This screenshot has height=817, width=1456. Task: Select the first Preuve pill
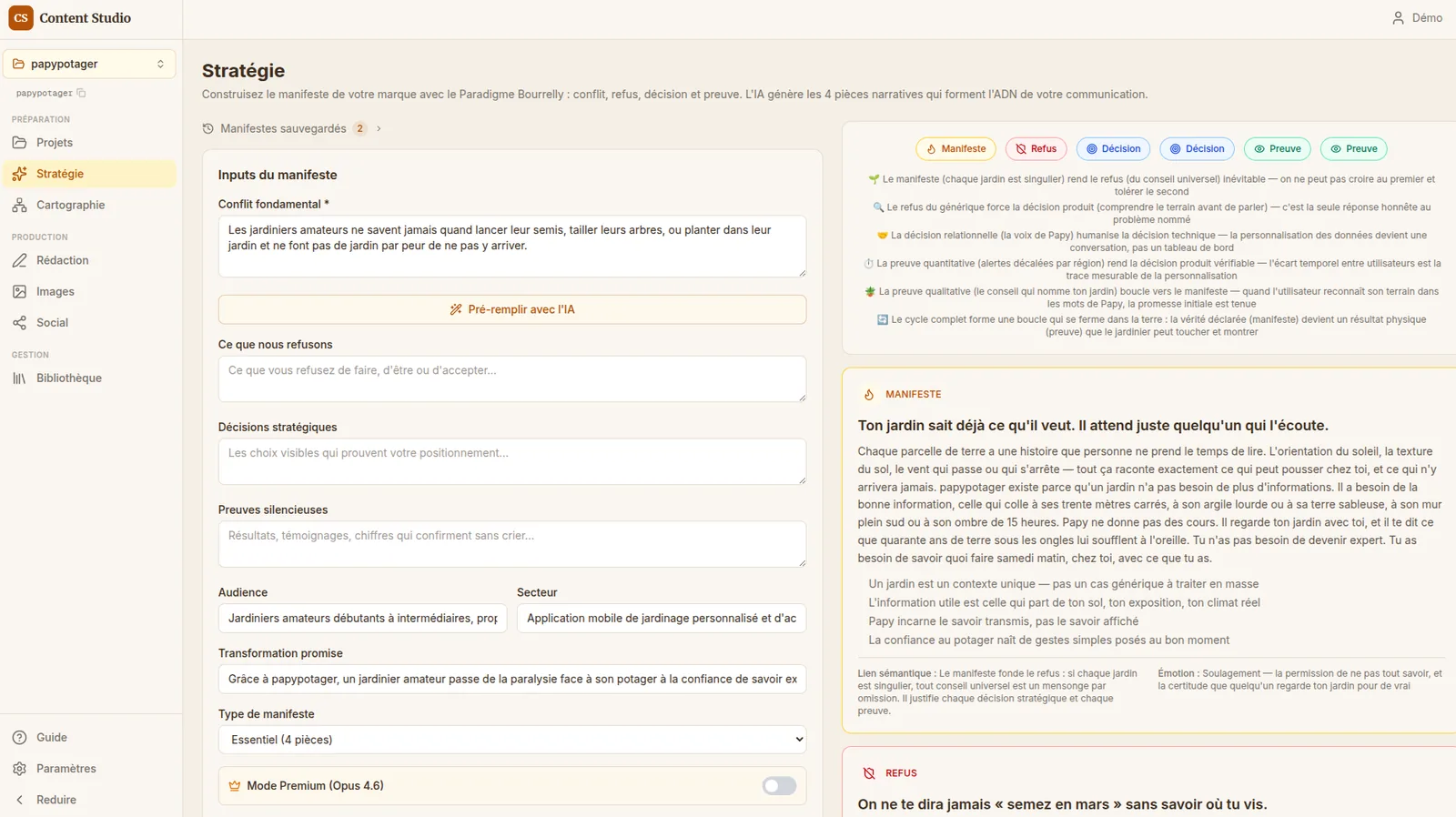pyautogui.click(x=1277, y=149)
